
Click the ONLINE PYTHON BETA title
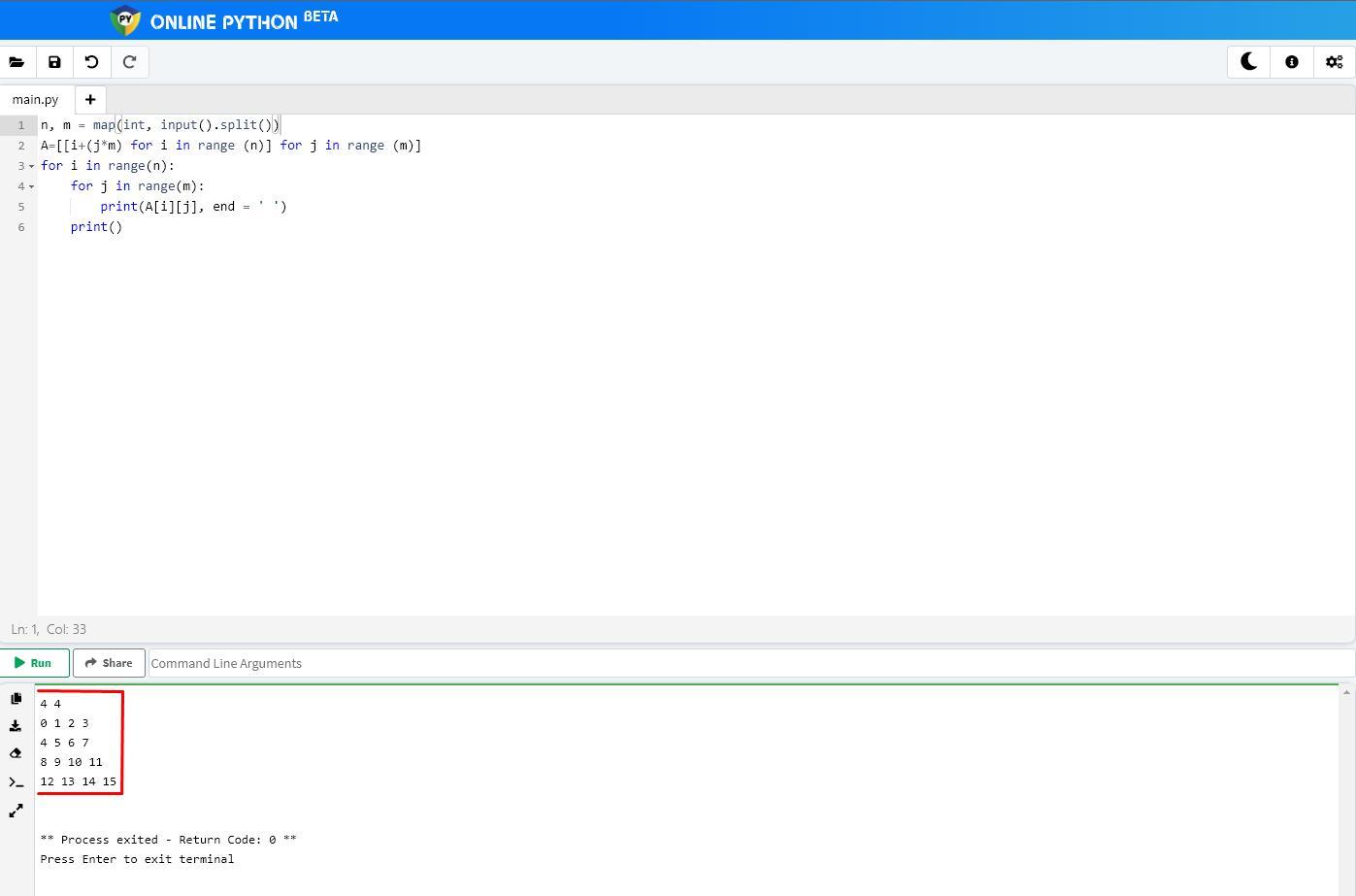coord(244,20)
